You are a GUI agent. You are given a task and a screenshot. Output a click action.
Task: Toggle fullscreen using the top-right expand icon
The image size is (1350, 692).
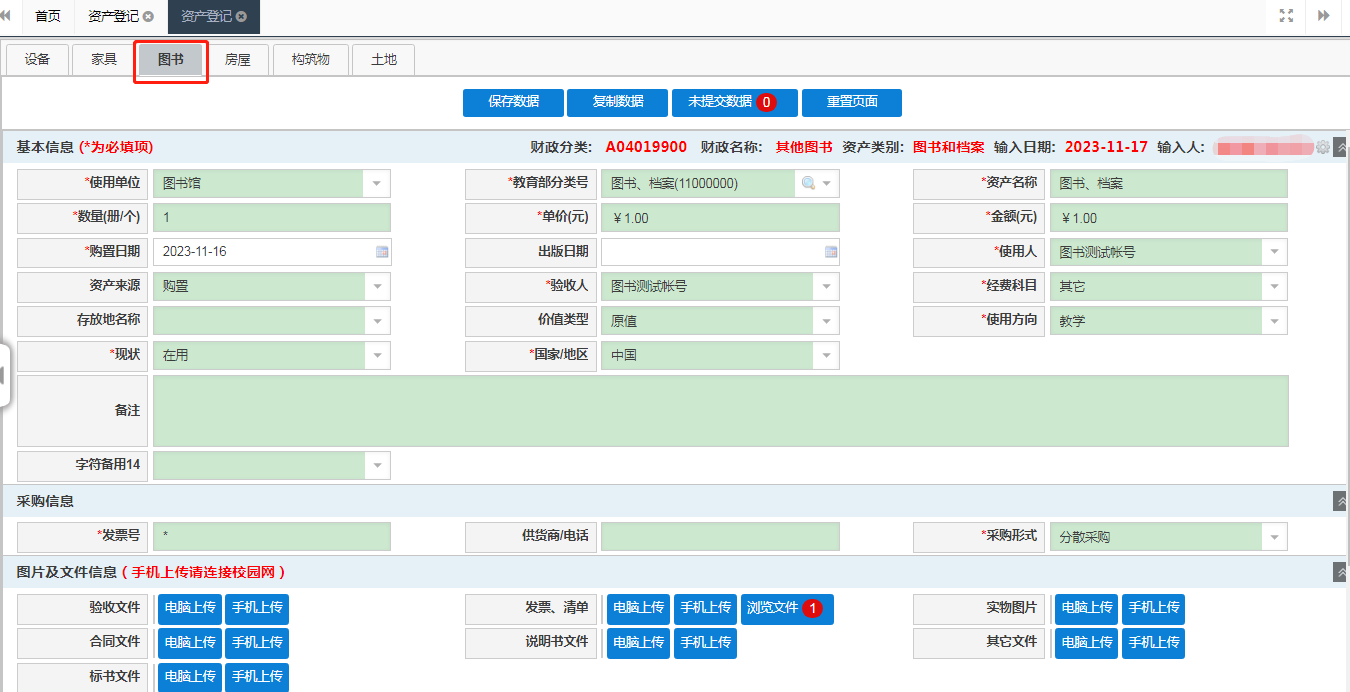click(x=1286, y=16)
